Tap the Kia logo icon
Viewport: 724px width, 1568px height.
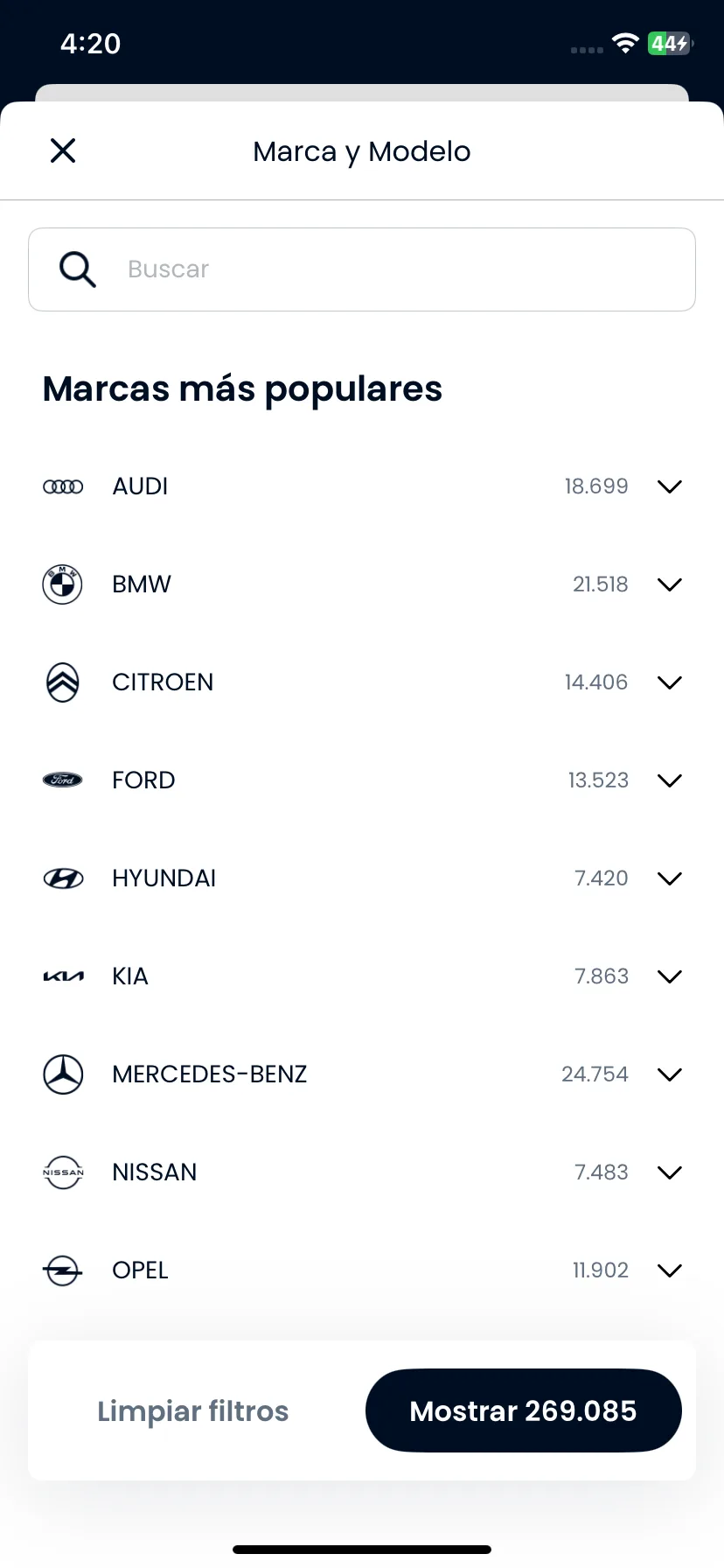click(63, 976)
